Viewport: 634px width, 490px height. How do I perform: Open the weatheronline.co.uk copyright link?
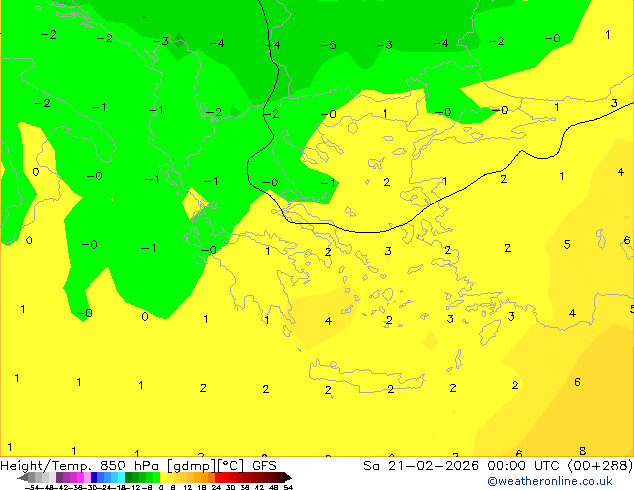tap(550, 481)
